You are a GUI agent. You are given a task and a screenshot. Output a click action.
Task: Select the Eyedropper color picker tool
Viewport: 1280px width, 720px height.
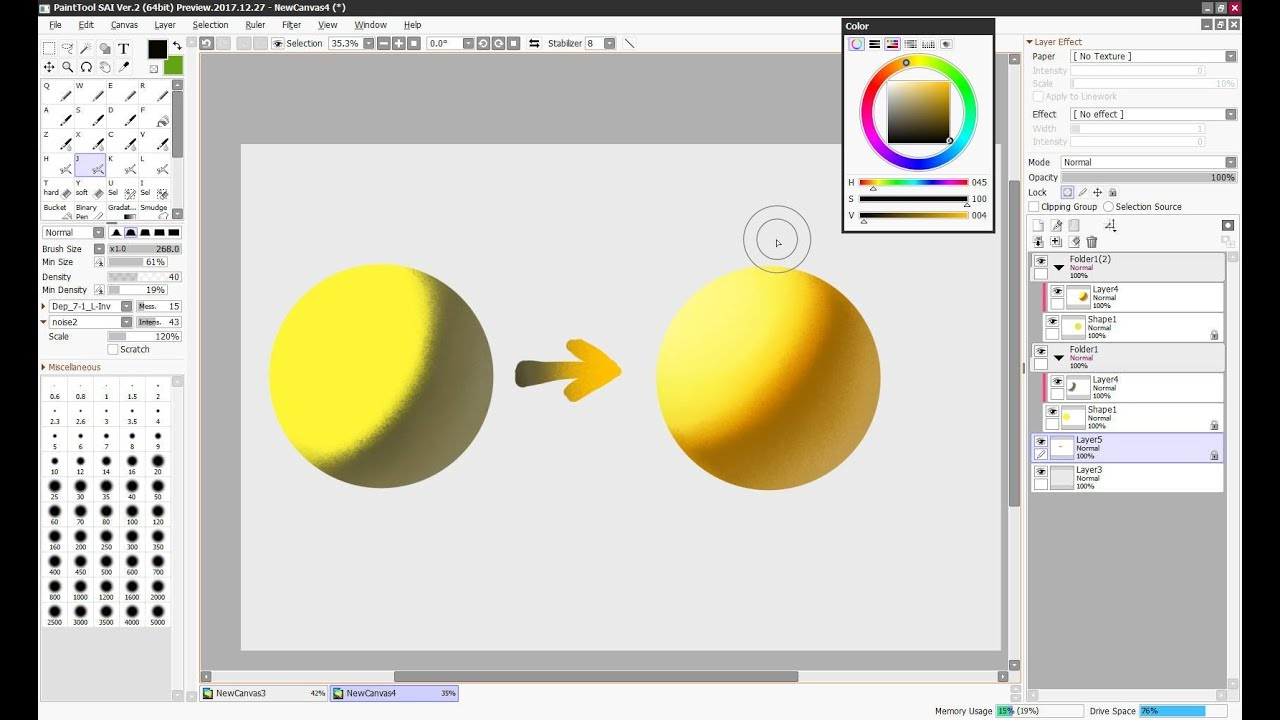[124, 67]
